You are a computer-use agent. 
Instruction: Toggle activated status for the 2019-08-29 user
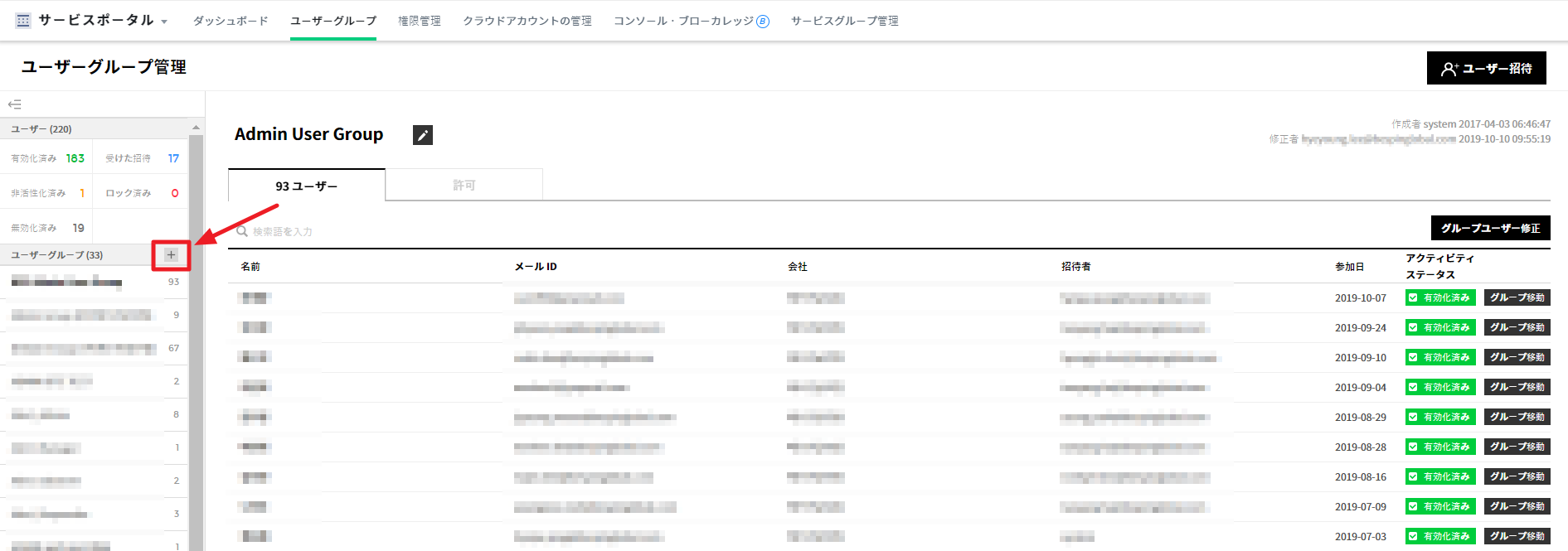point(1413,417)
